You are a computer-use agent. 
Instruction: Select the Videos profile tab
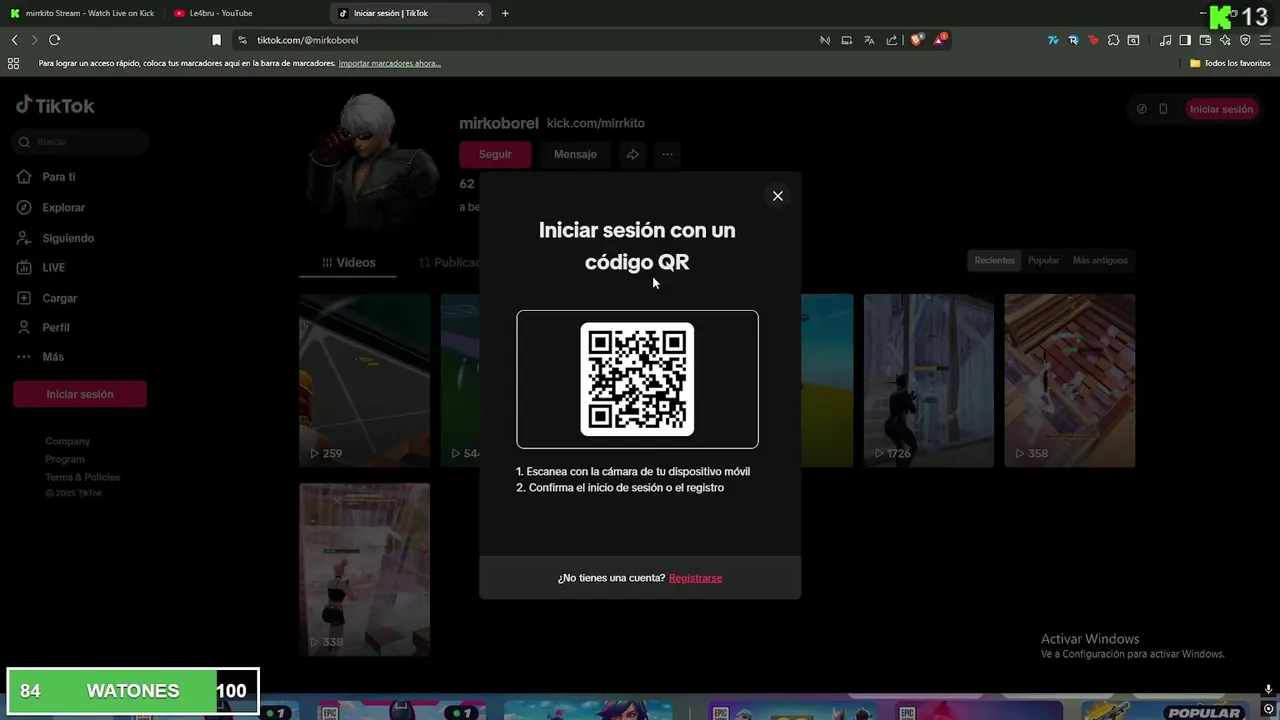pos(348,262)
